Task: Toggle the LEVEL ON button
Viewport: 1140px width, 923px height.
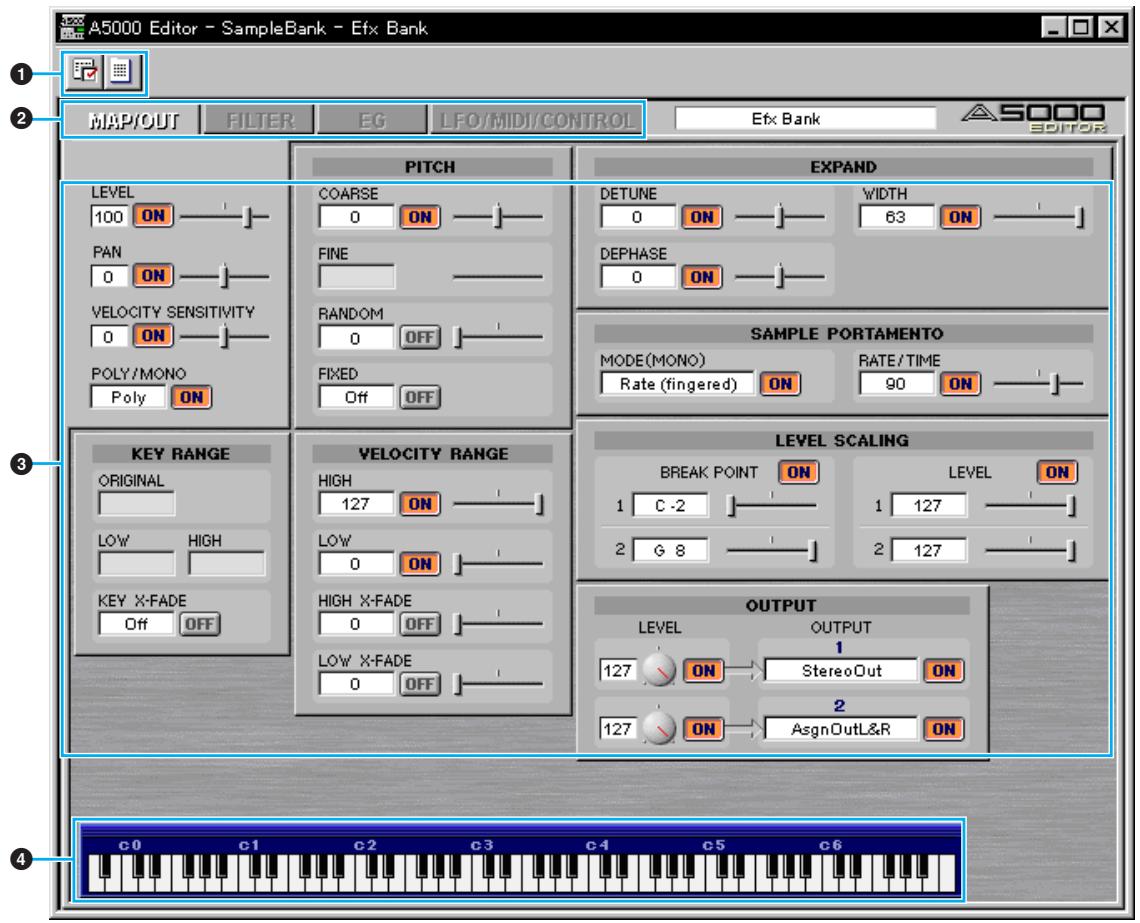Action: point(153,216)
